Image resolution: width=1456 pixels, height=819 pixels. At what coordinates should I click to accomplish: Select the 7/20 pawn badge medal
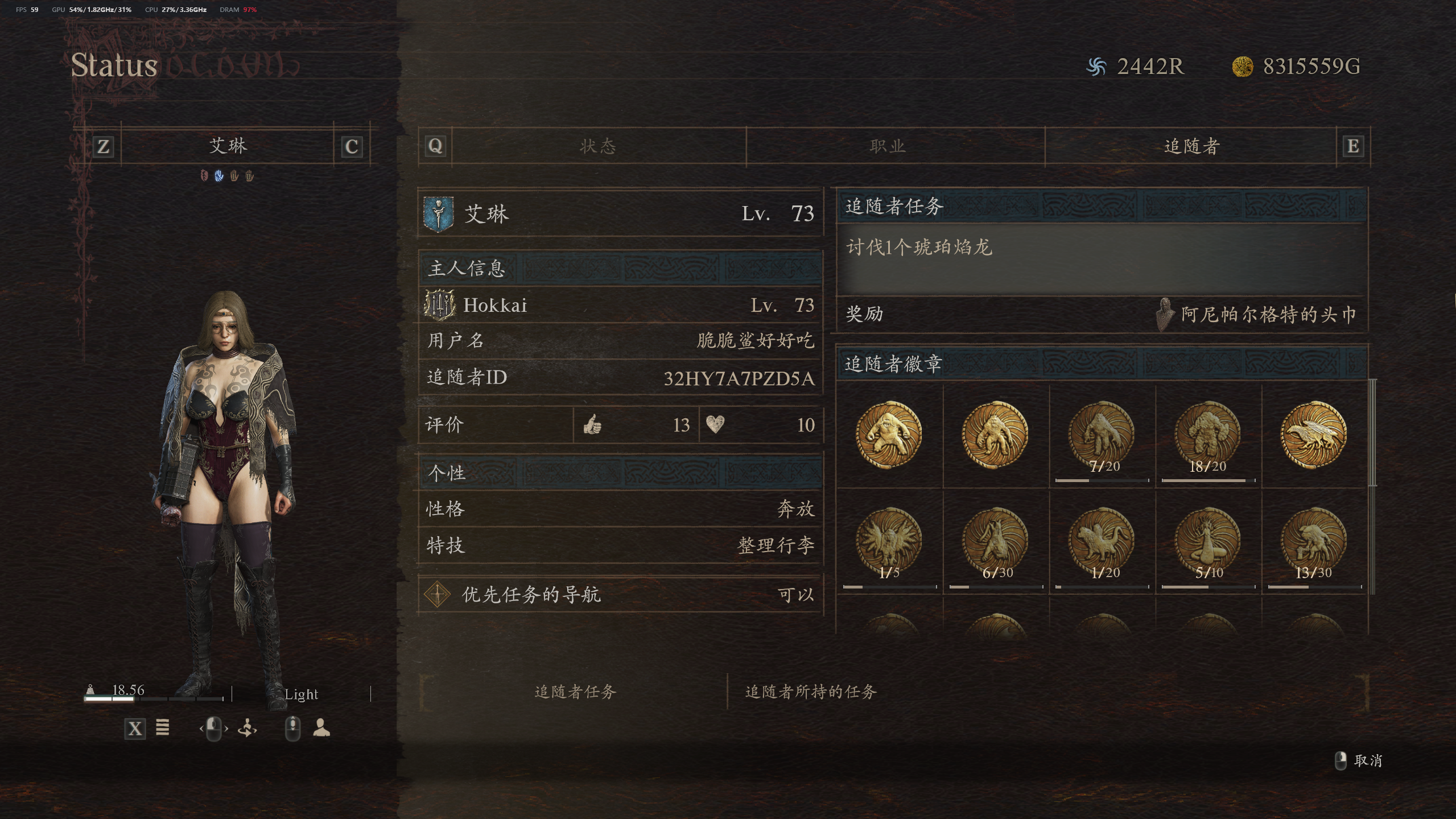point(1102,435)
